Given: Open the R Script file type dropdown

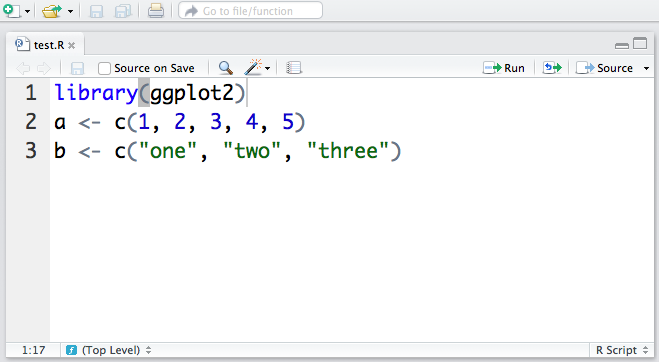Looking at the screenshot, I should click(x=622, y=350).
